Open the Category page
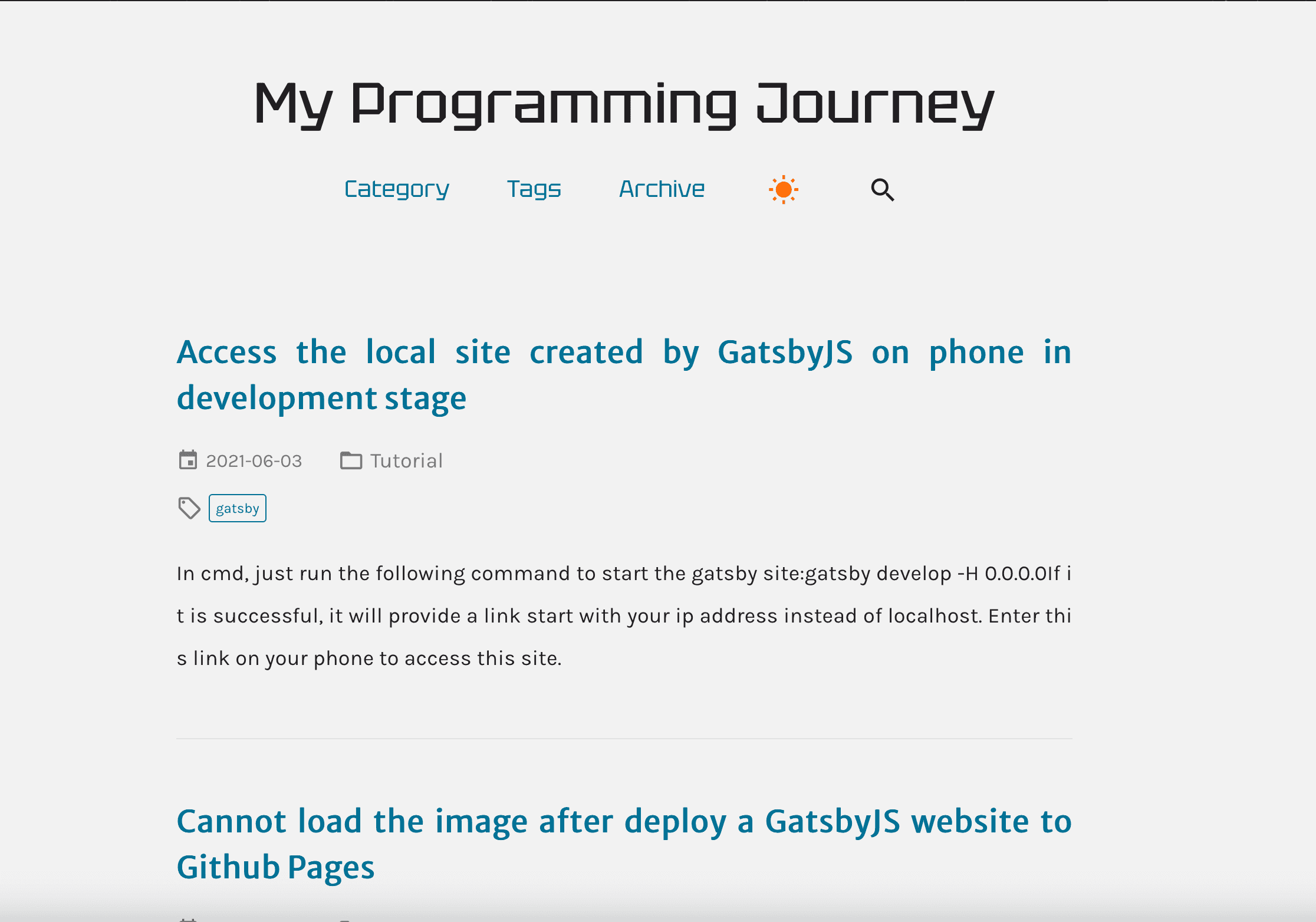1316x922 pixels. [397, 190]
